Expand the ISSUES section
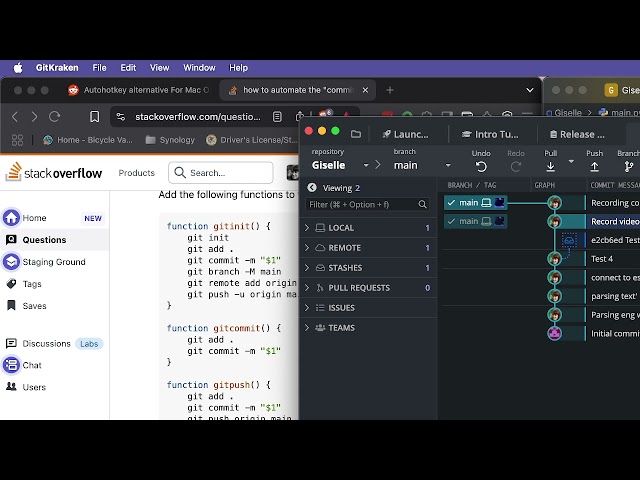 point(368,308)
